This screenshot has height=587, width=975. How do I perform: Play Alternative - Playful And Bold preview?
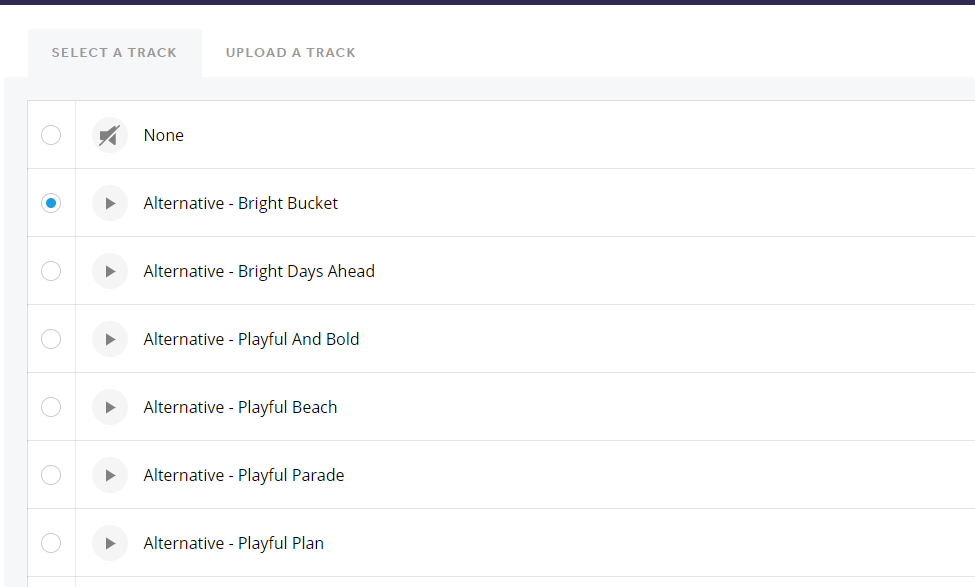click(x=110, y=339)
